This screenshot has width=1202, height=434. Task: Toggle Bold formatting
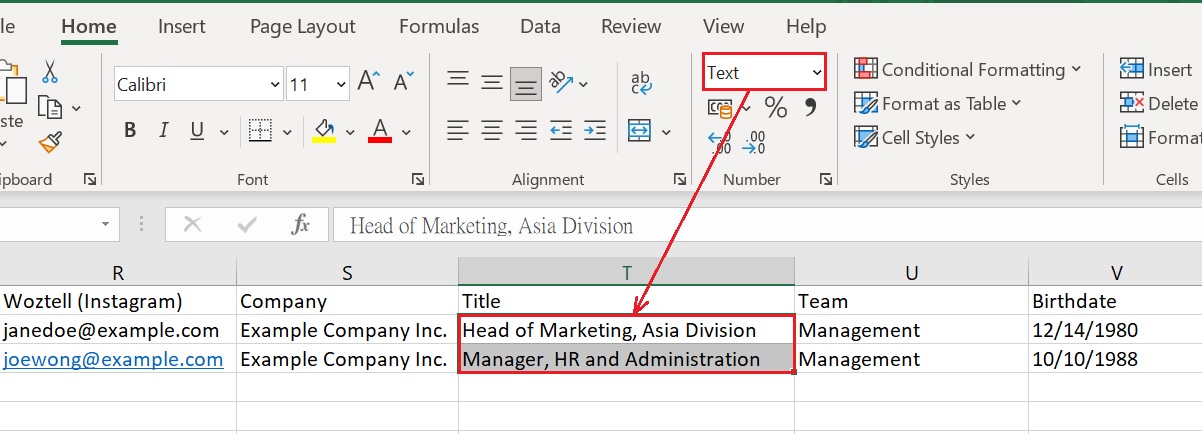[x=130, y=131]
